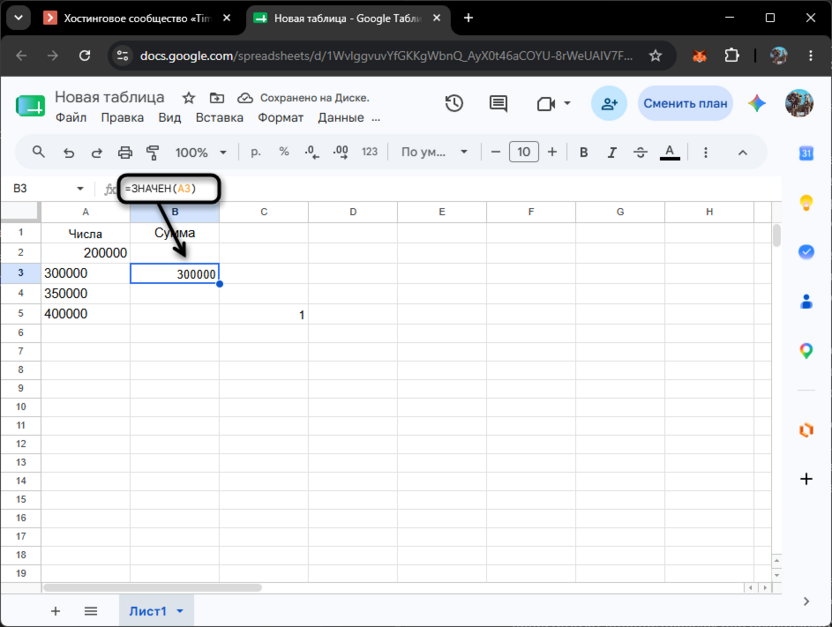Select the paint format tool
Image resolution: width=832 pixels, height=627 pixels.
tap(153, 153)
